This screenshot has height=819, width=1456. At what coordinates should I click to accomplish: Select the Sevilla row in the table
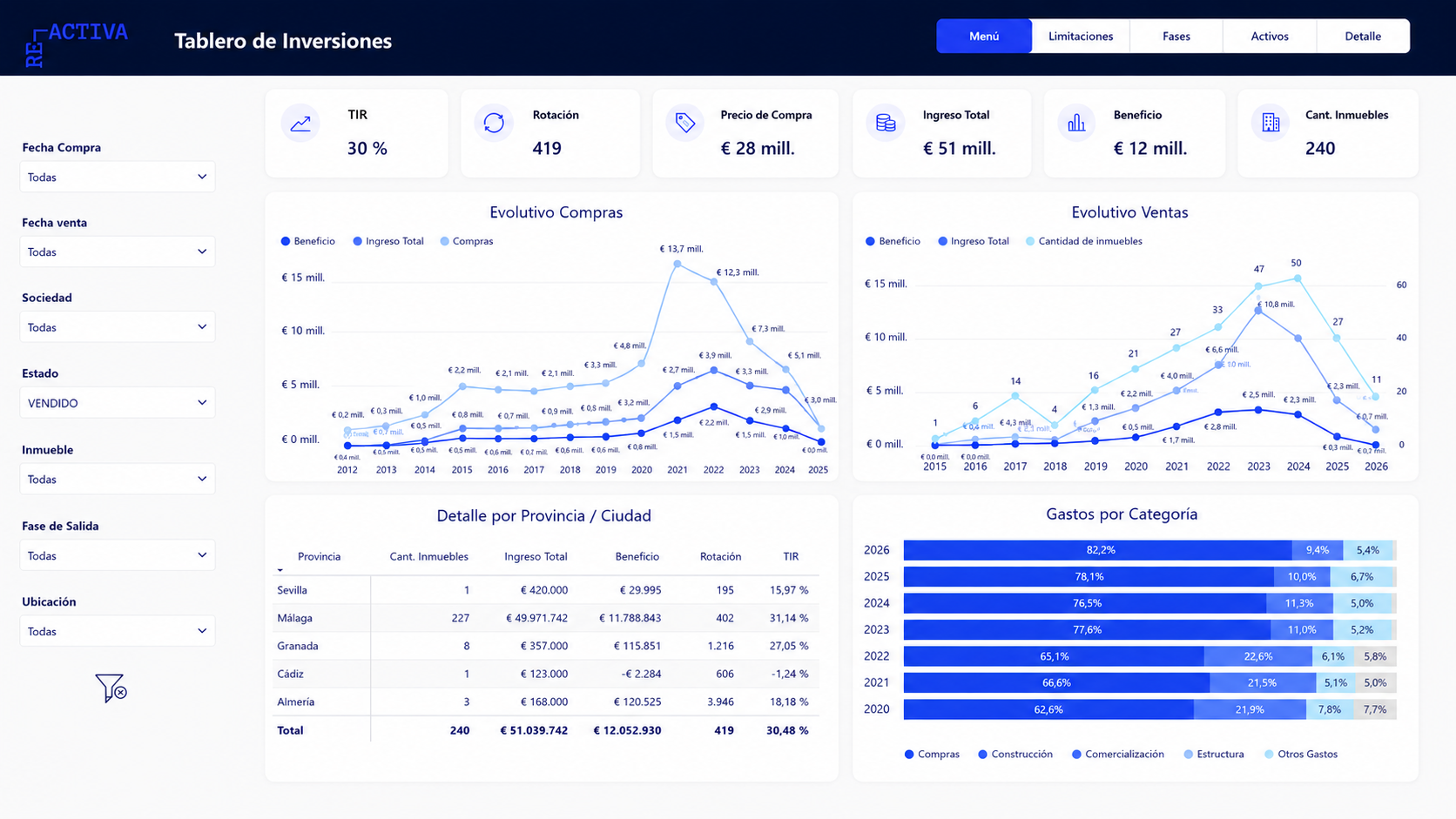click(544, 590)
